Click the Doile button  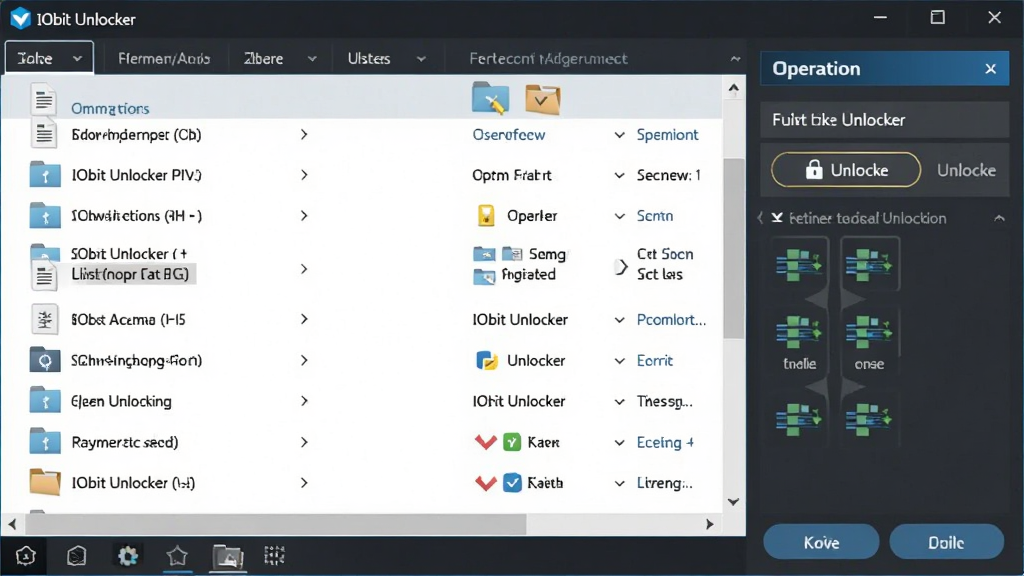click(x=946, y=542)
